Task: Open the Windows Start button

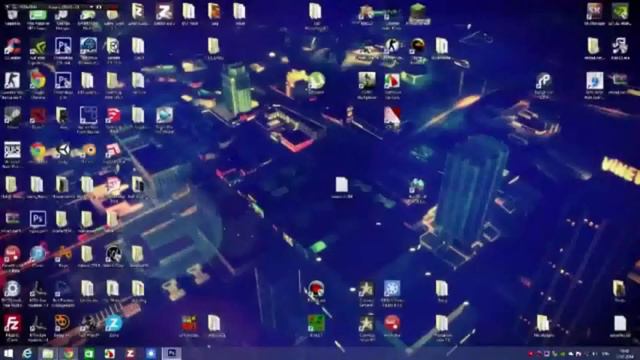Action: (8, 353)
